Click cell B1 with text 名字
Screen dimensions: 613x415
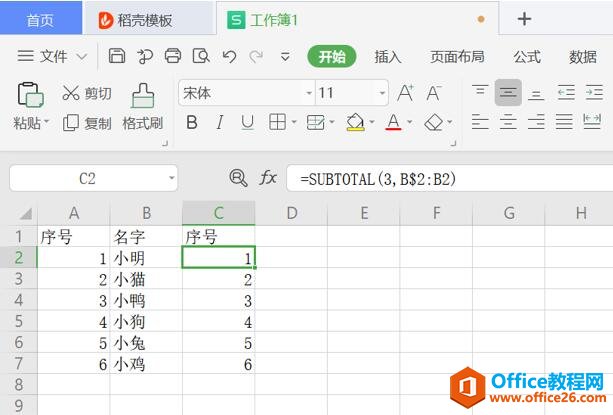click(146, 237)
